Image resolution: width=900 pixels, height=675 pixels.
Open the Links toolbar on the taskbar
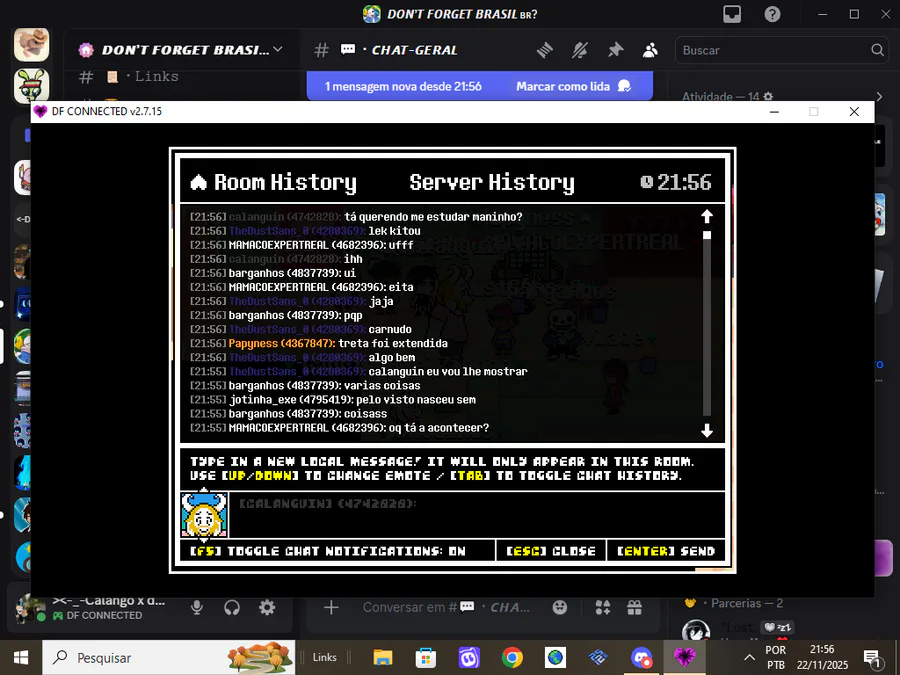click(x=325, y=657)
